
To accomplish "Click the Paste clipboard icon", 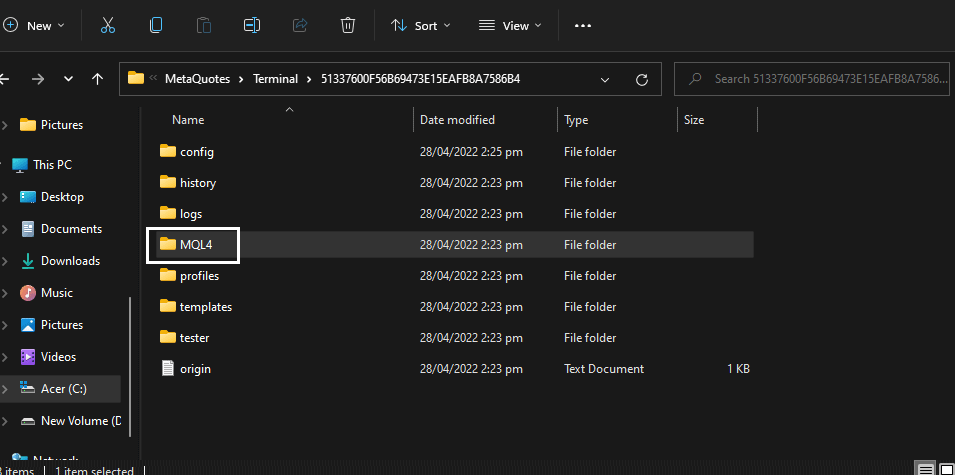I will tap(203, 25).
